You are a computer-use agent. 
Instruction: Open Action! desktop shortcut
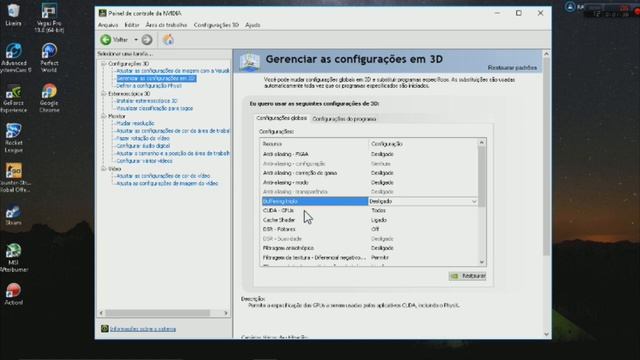tap(13, 294)
